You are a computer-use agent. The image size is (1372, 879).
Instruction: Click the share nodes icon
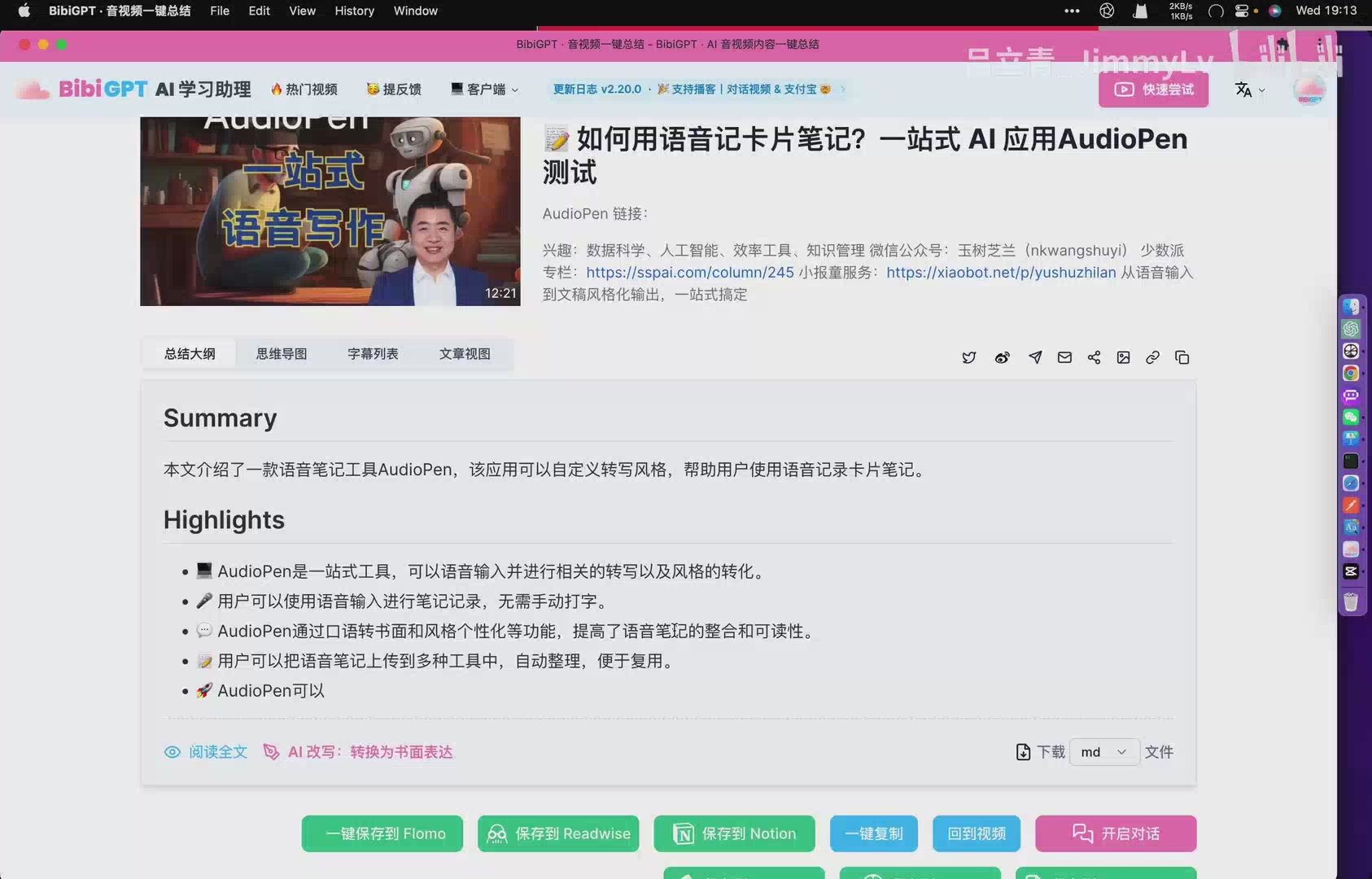pos(1094,357)
